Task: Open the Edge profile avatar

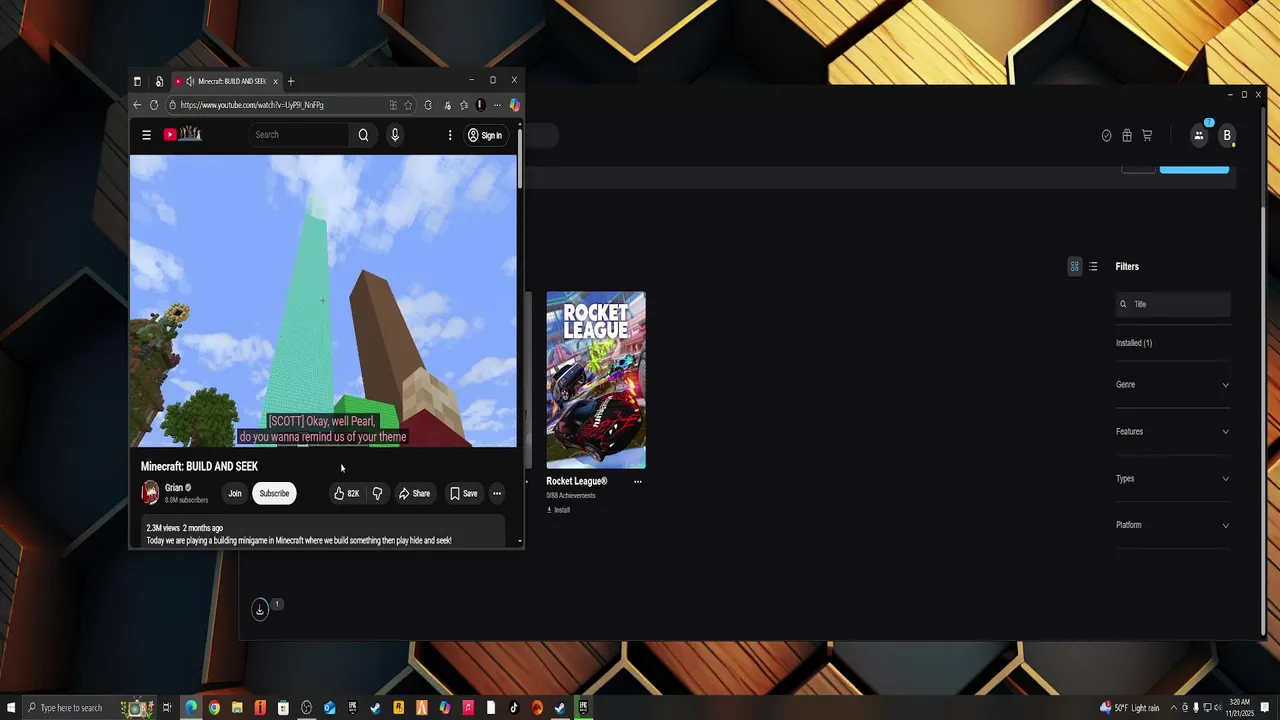Action: (x=480, y=105)
